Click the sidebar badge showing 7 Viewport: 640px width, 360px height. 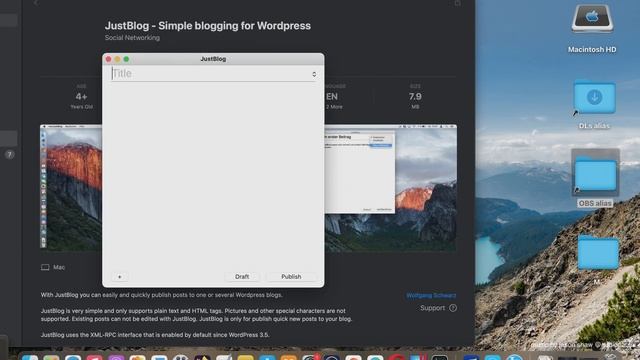click(9, 155)
